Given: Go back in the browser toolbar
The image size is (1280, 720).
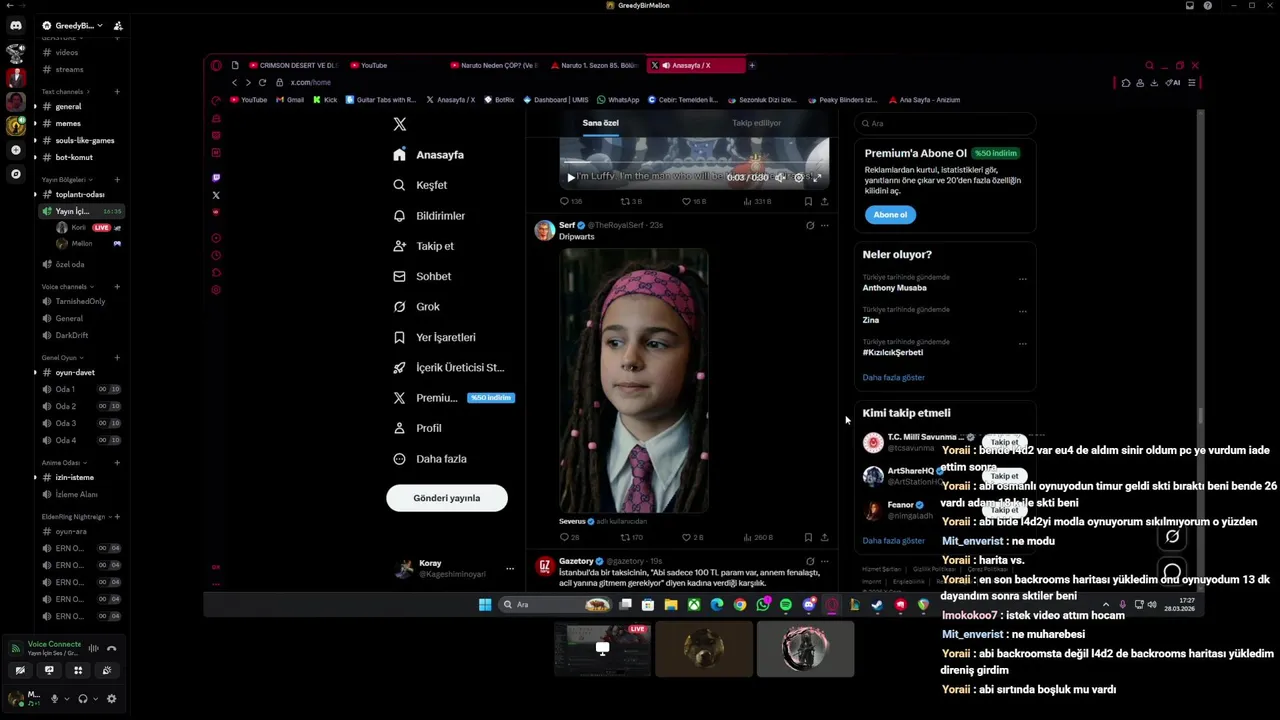Looking at the screenshot, I should (235, 82).
